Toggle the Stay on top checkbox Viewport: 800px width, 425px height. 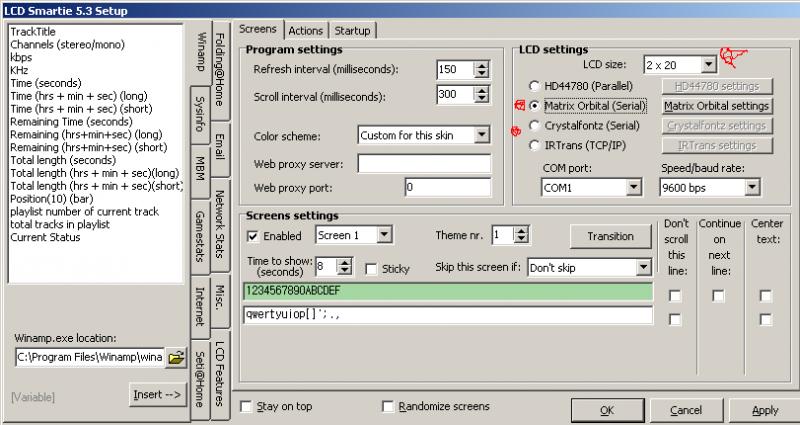(247, 407)
